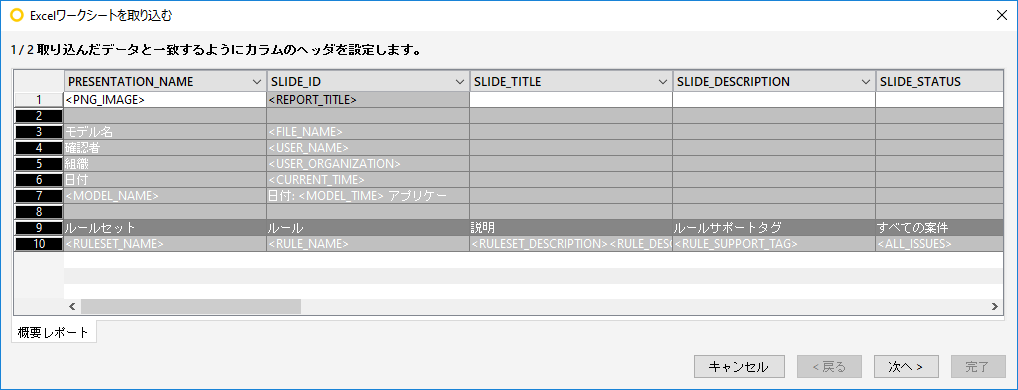This screenshot has height=390, width=1018.
Task: Click the キャンセル button
Action: (739, 367)
